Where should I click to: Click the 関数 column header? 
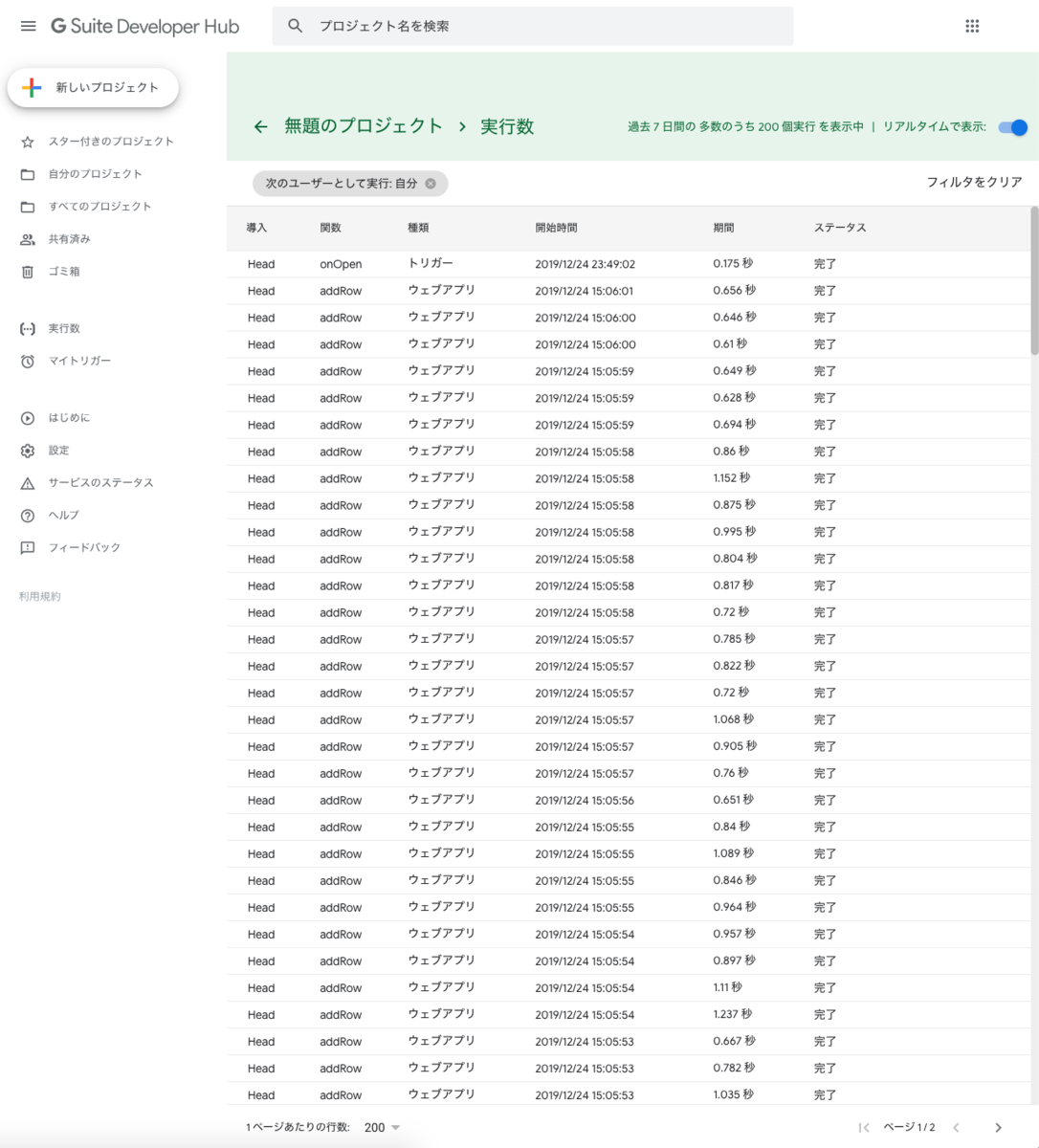coord(330,228)
